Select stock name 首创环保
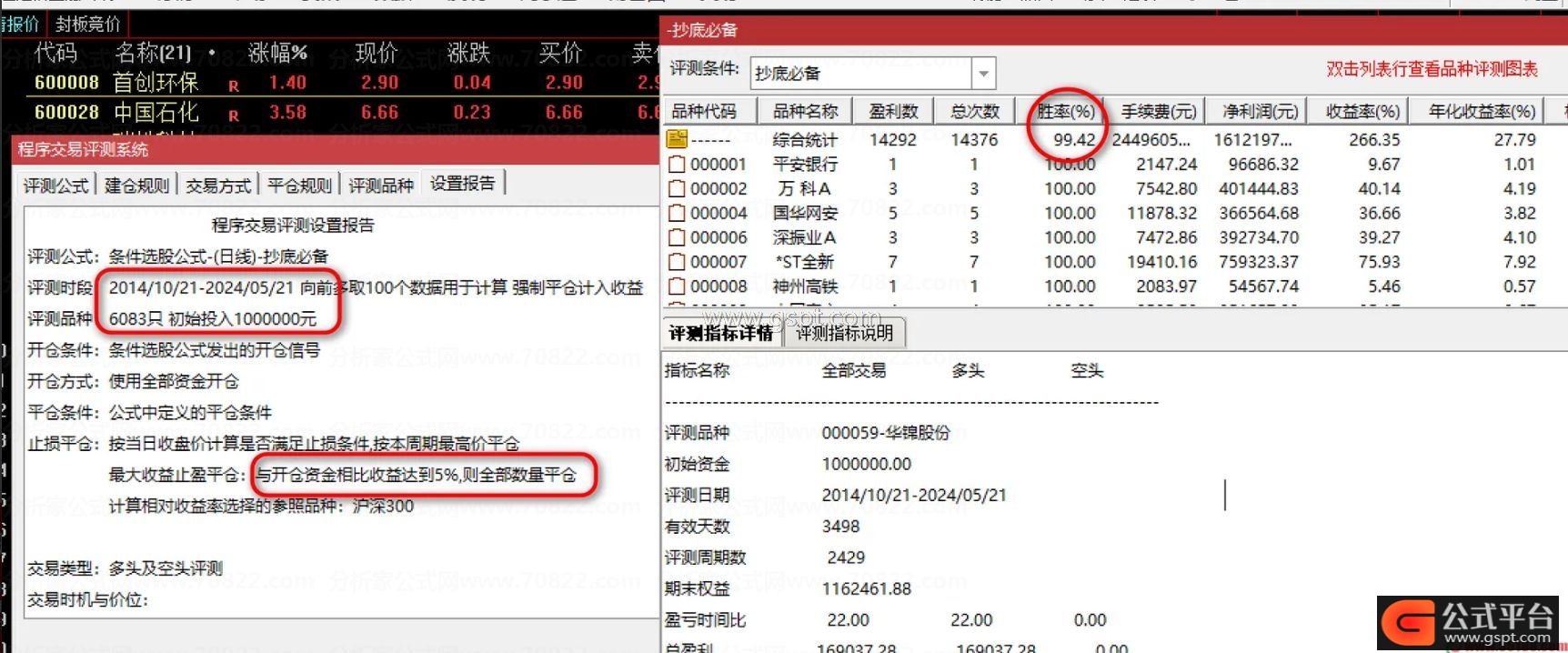Screen dimensions: 1568x653 pyautogui.click(x=156, y=83)
